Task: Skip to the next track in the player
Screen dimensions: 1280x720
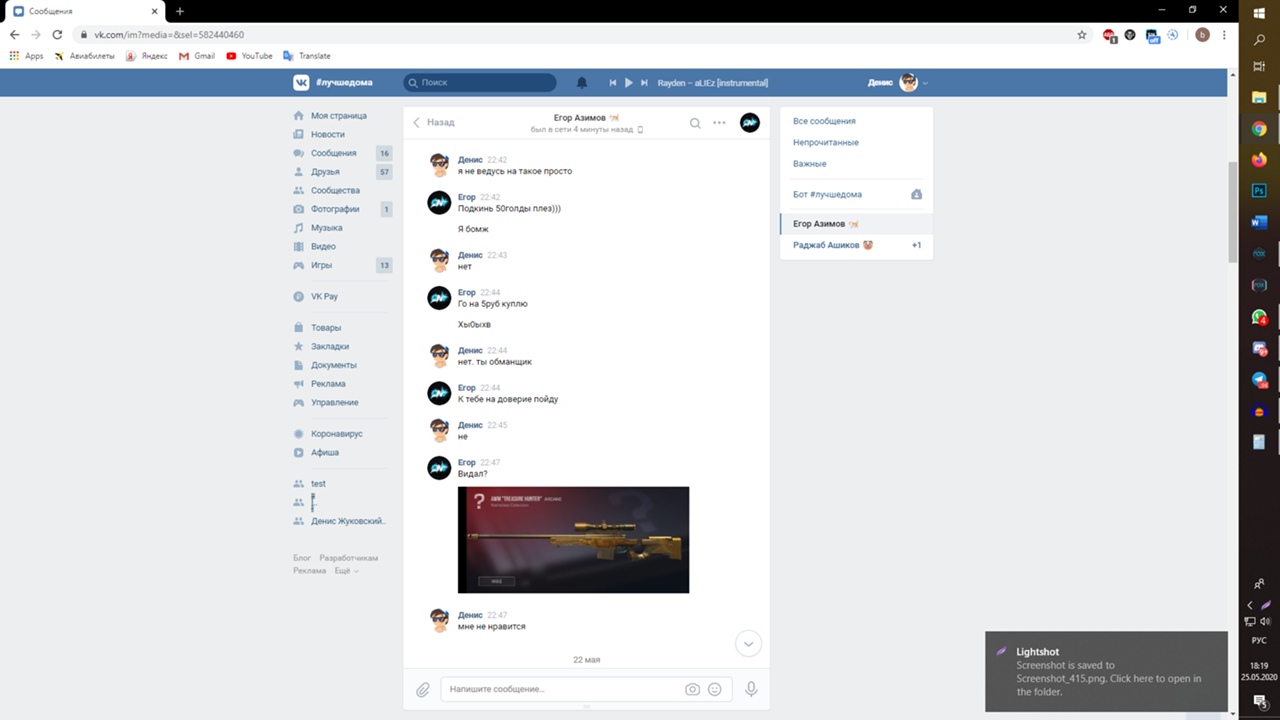Action: (x=645, y=83)
